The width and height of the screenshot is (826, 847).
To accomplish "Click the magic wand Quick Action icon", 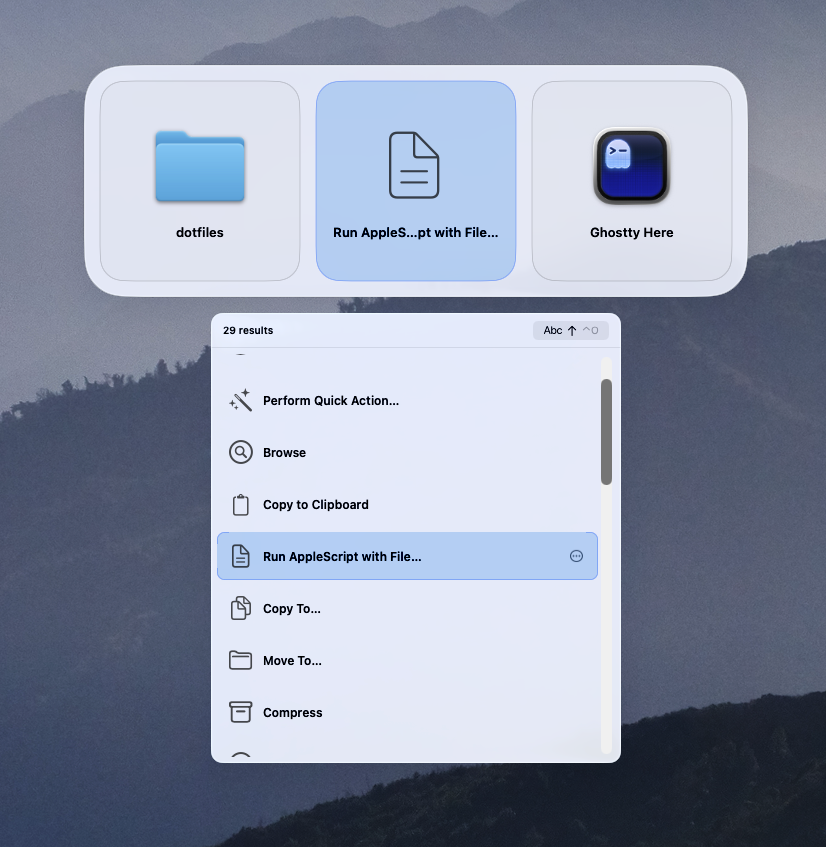I will pos(240,400).
